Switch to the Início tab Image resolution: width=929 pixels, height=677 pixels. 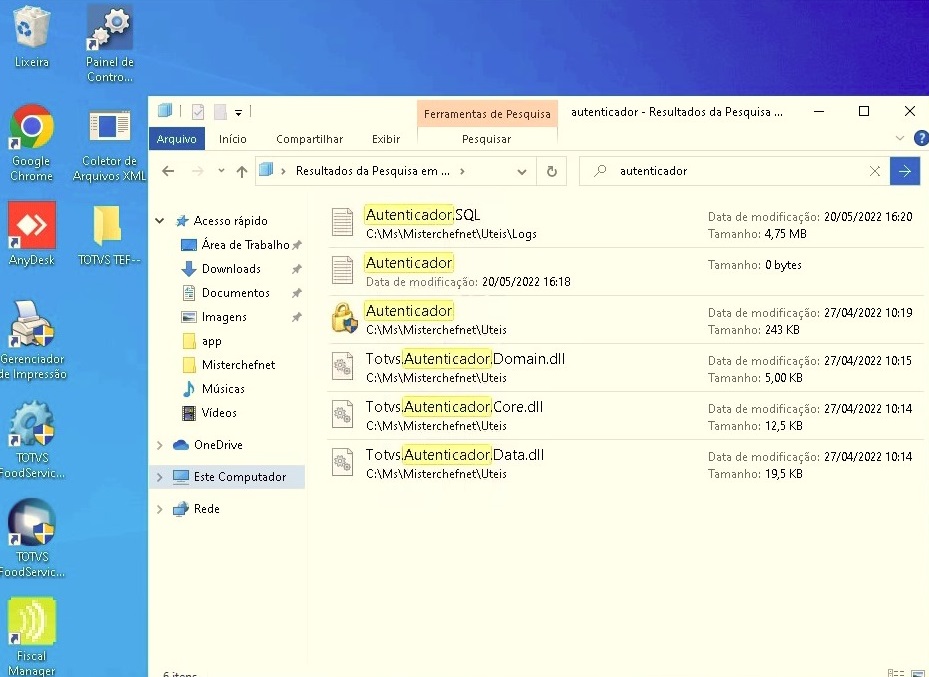coord(233,139)
